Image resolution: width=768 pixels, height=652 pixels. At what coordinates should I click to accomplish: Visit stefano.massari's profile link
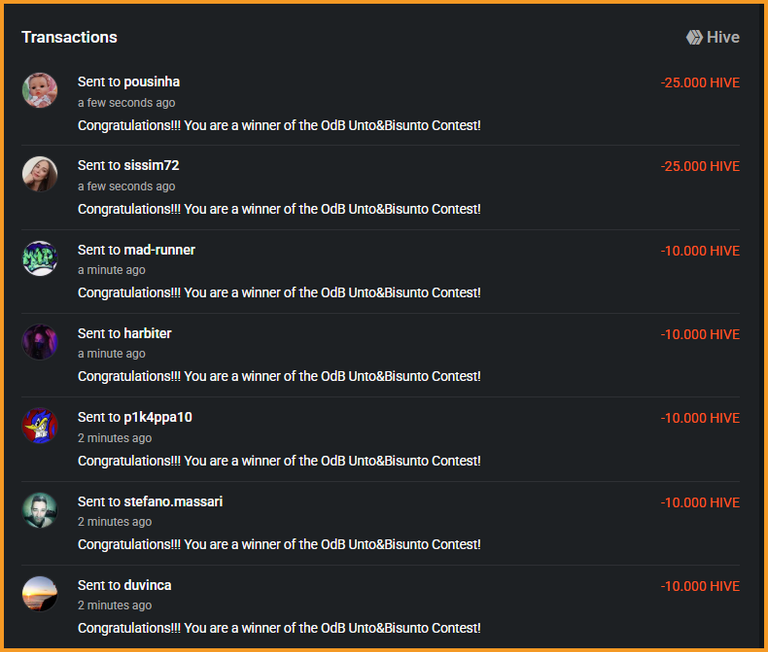[x=173, y=502]
